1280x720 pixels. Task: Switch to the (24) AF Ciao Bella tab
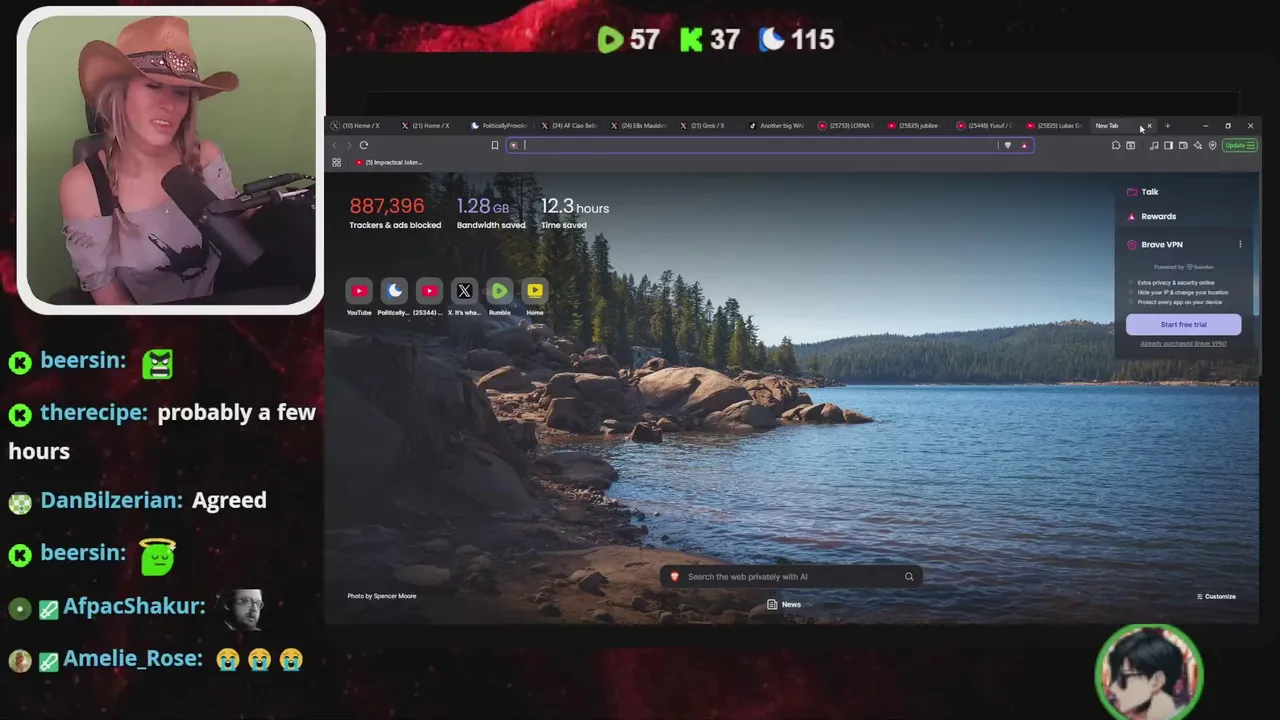567,126
